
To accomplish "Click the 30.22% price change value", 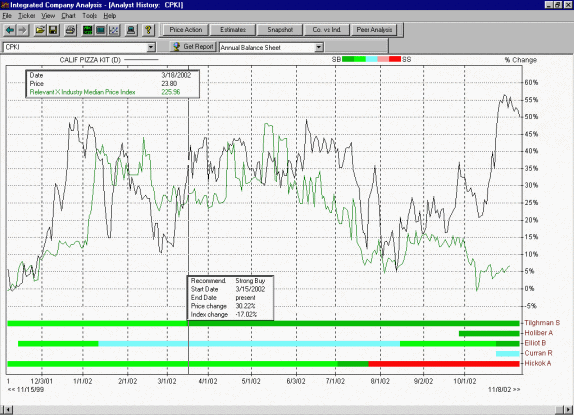I will pyautogui.click(x=245, y=306).
